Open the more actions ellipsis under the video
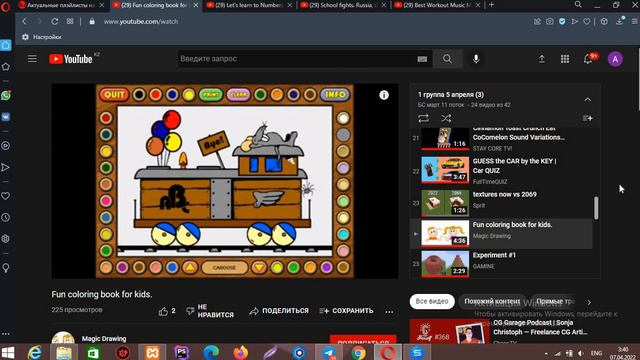The image size is (640, 360). coord(389,312)
